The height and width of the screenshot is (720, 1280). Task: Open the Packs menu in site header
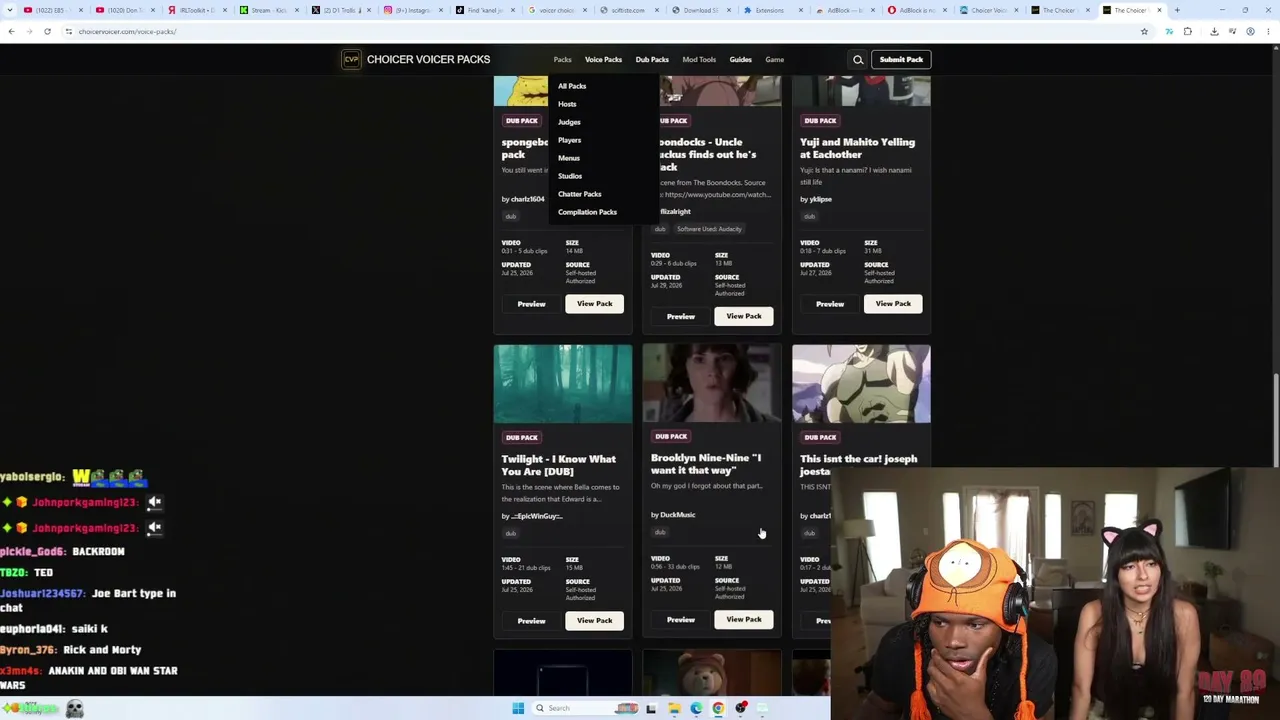(562, 60)
